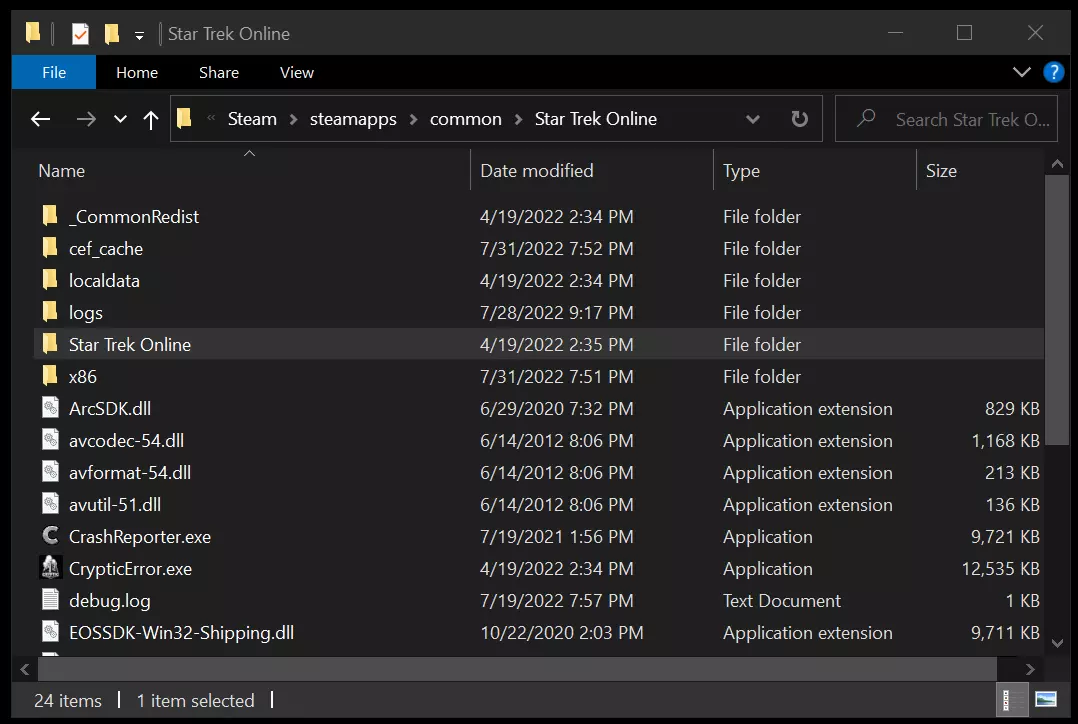Click the Refresh address bar button
1078x724 pixels.
click(799, 119)
